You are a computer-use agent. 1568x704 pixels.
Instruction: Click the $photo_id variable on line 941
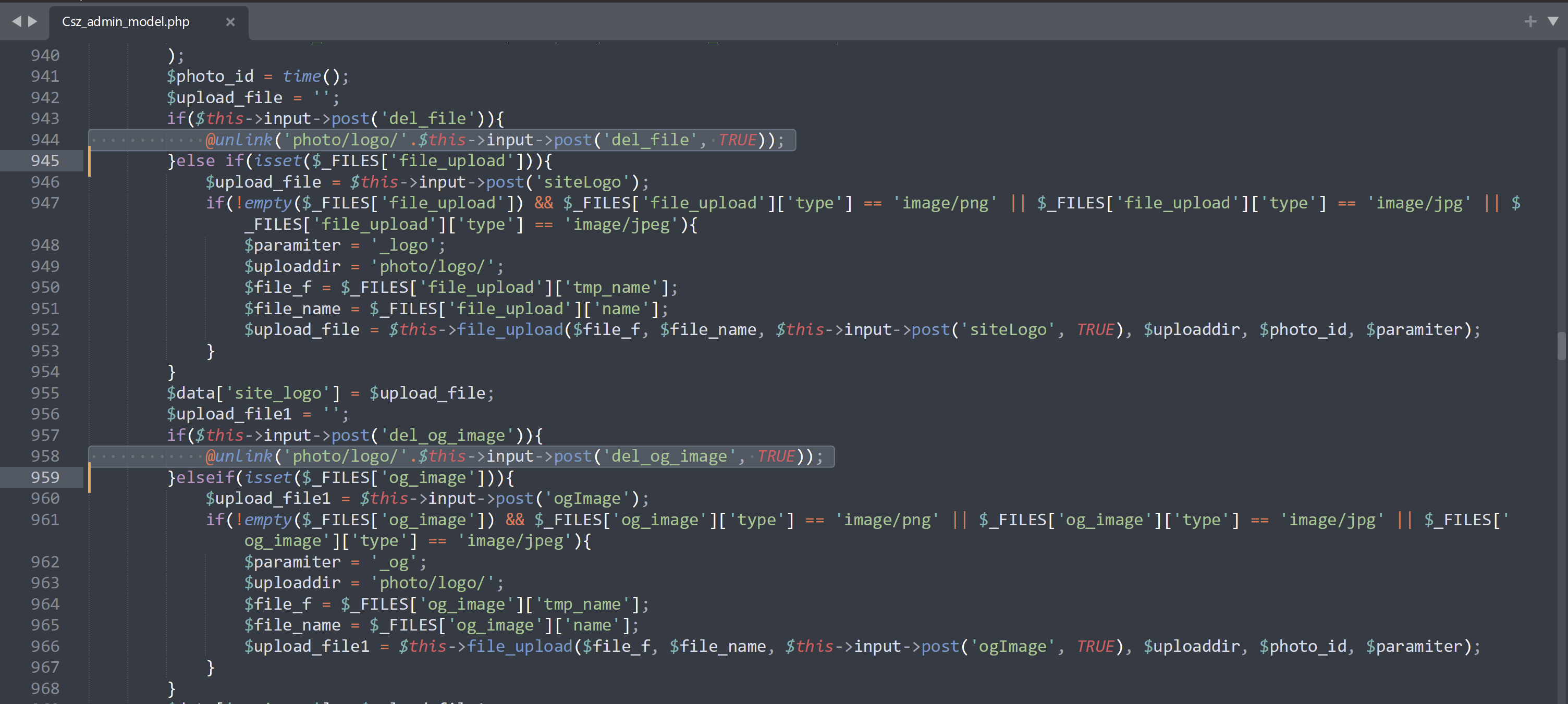(x=210, y=77)
